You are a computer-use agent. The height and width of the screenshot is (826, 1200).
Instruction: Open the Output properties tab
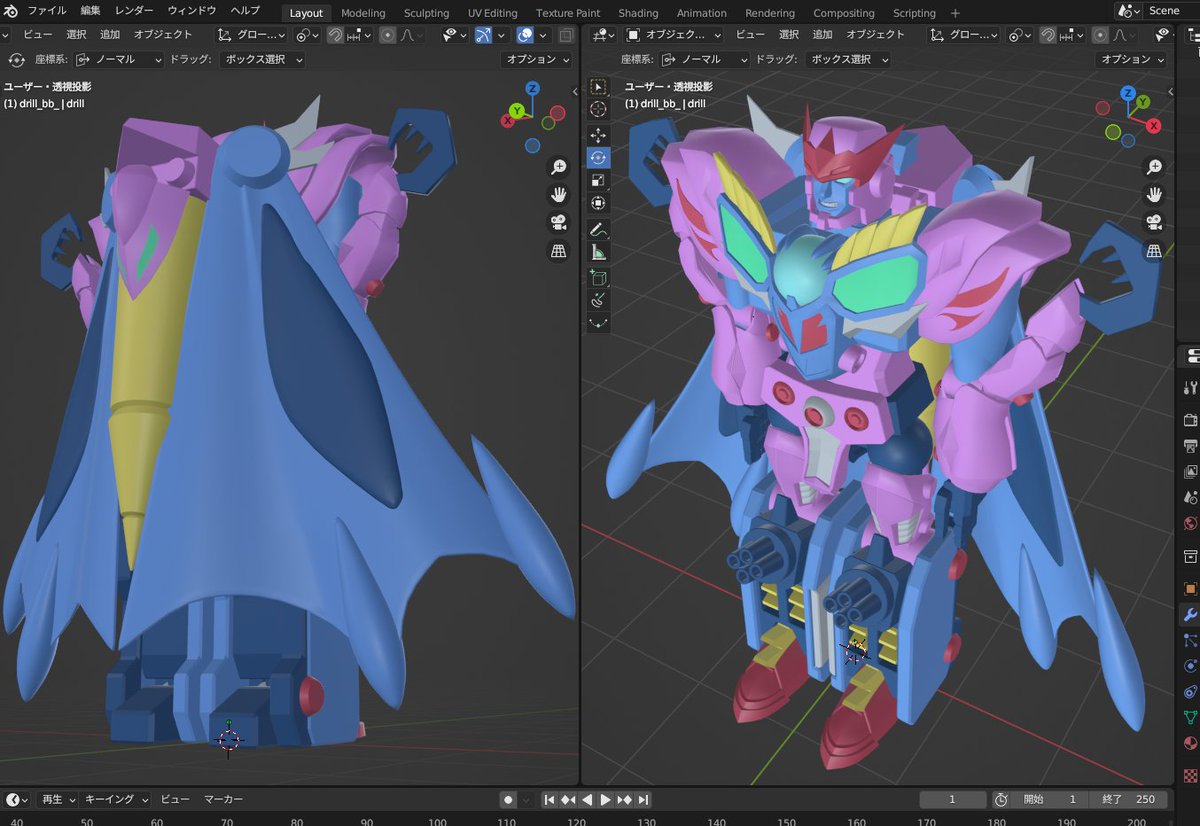[x=1190, y=446]
